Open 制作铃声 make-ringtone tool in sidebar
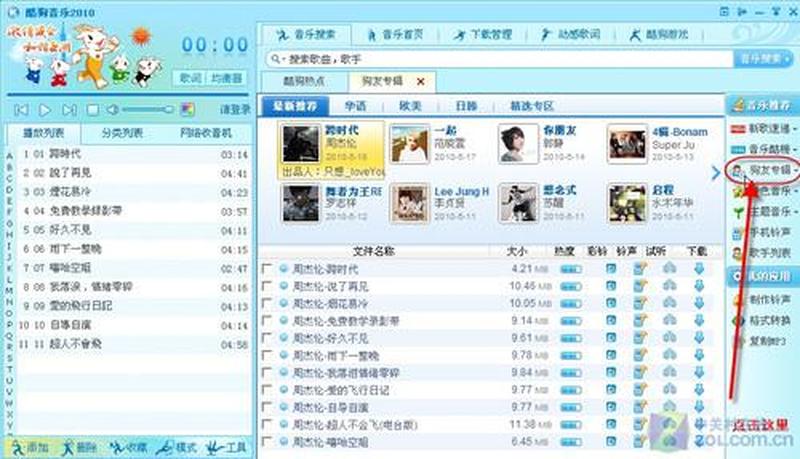Viewport: 800px width, 459px height. 762,299
